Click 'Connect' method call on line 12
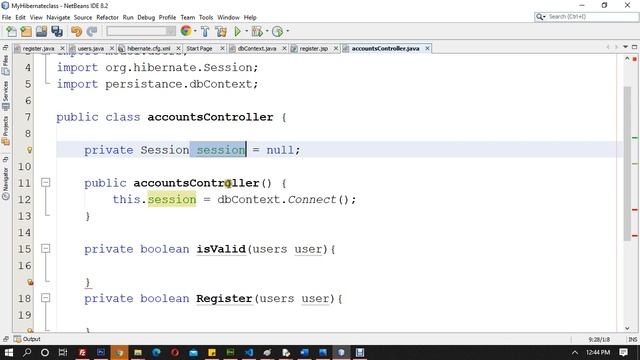 (x=312, y=200)
